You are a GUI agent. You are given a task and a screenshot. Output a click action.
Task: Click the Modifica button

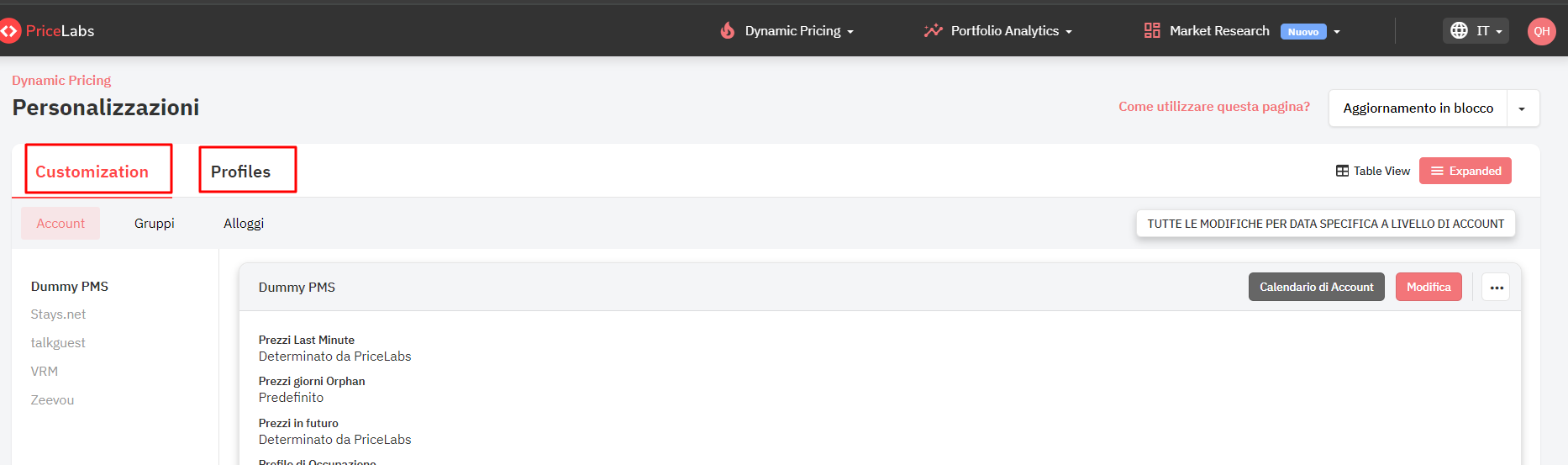coord(1429,287)
